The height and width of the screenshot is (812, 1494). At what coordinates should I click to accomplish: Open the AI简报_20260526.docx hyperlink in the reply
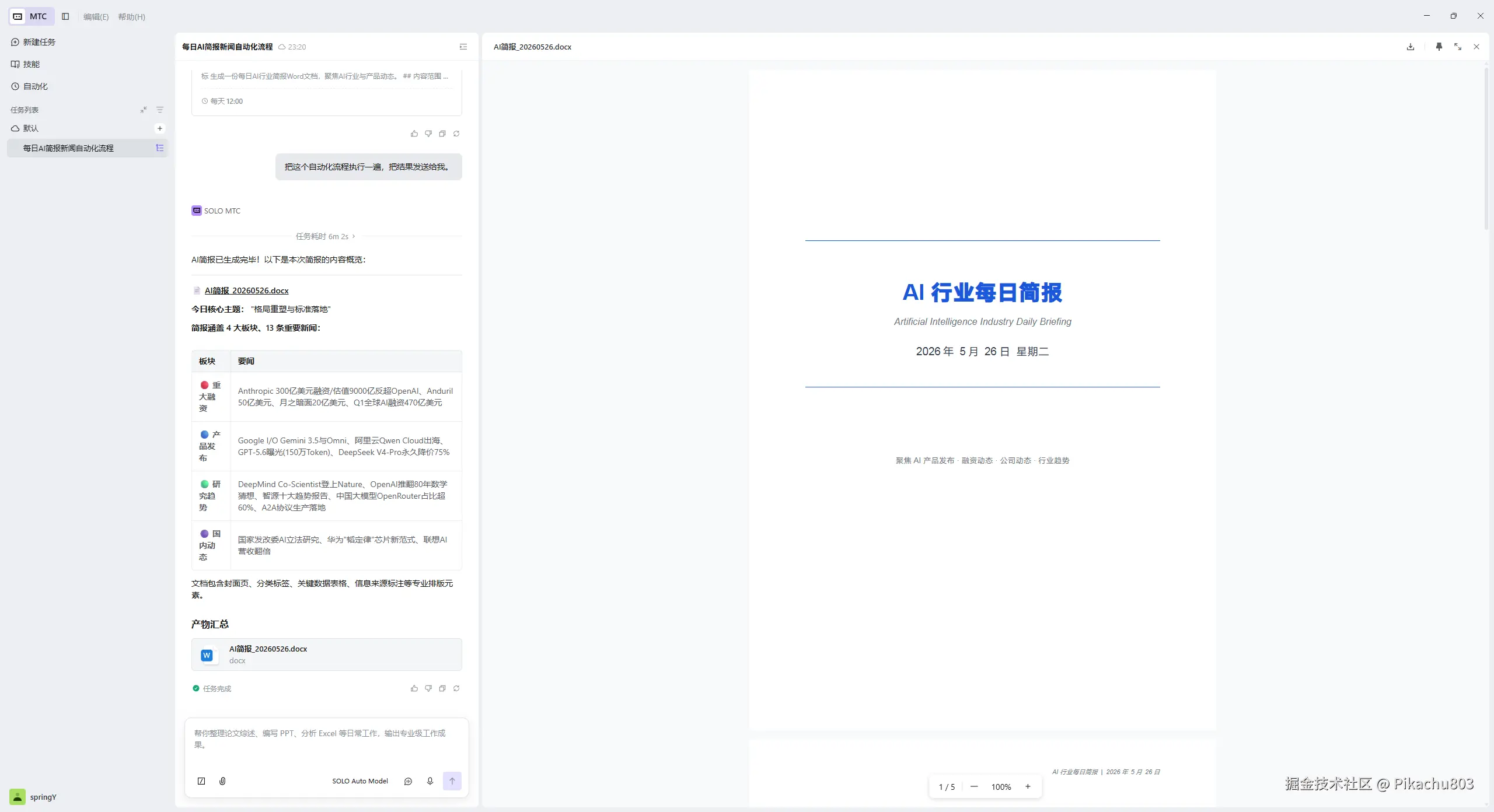click(246, 290)
